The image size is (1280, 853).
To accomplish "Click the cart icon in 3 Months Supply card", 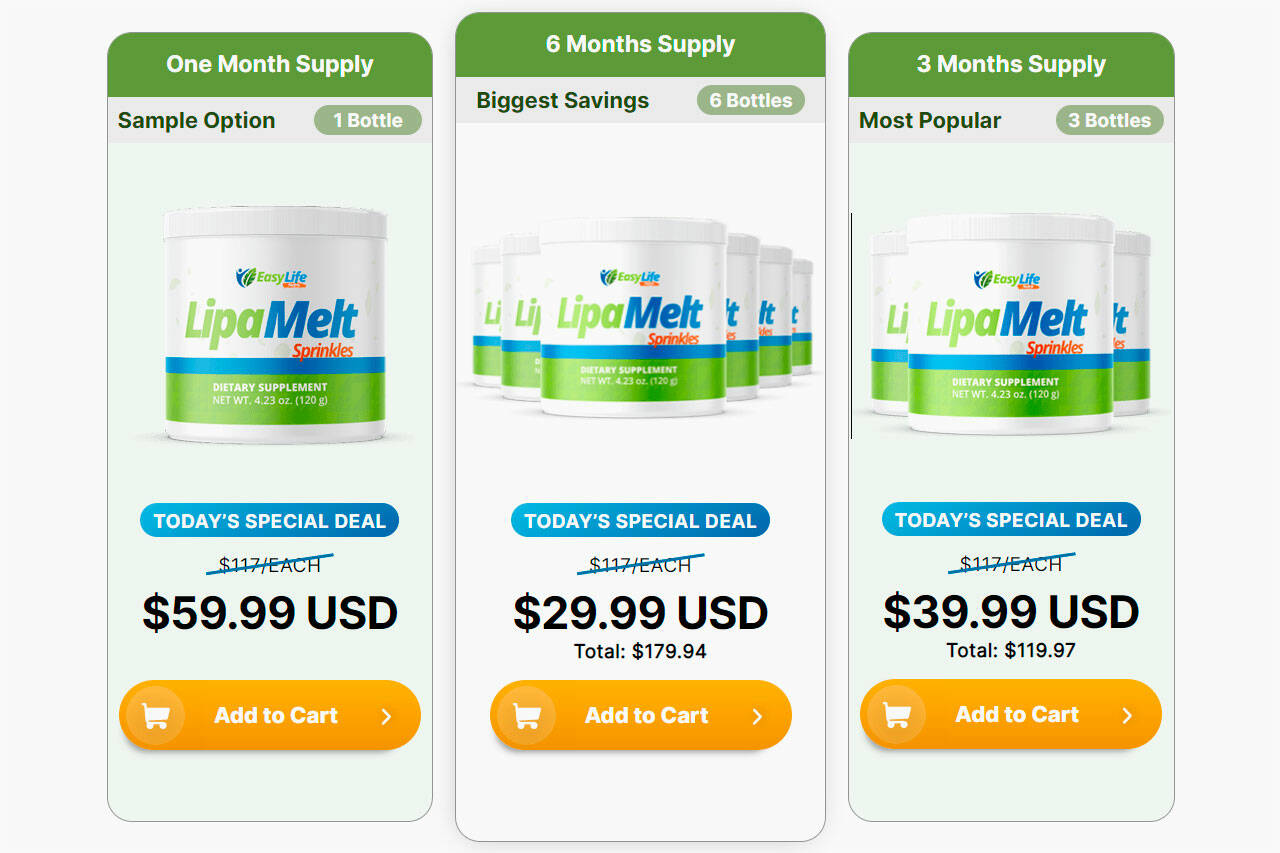I will click(897, 715).
